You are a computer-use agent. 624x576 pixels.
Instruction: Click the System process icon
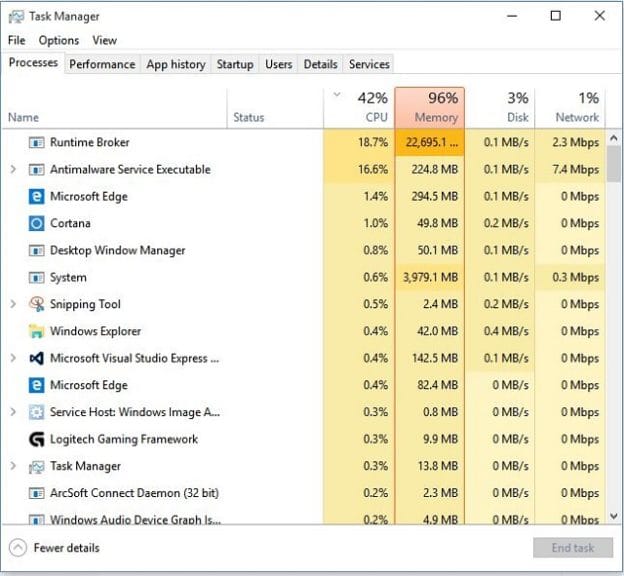(37, 277)
